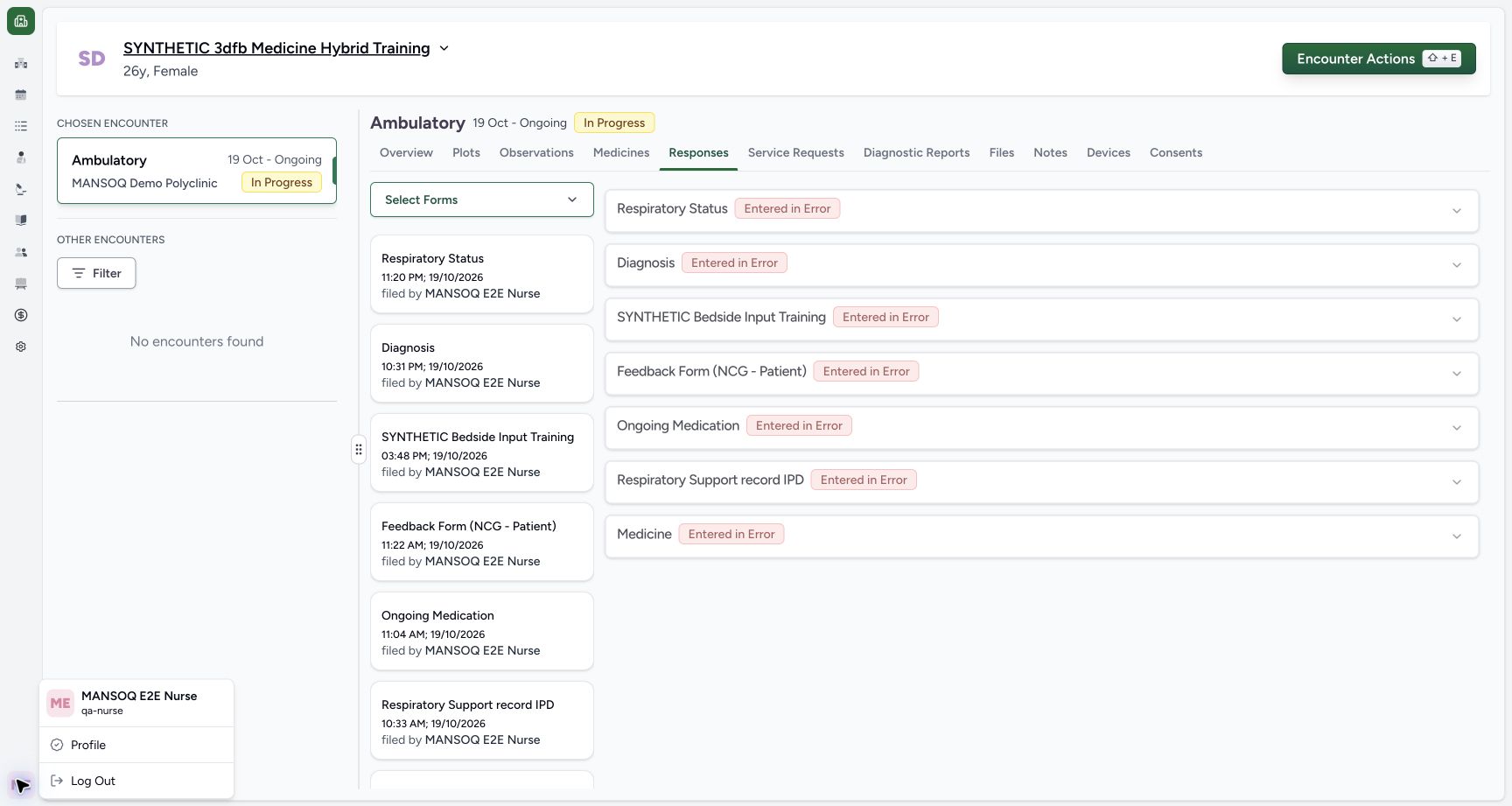Viewport: 1512px width, 806px height.
Task: Open the beds sidebar icon
Action: click(x=21, y=284)
